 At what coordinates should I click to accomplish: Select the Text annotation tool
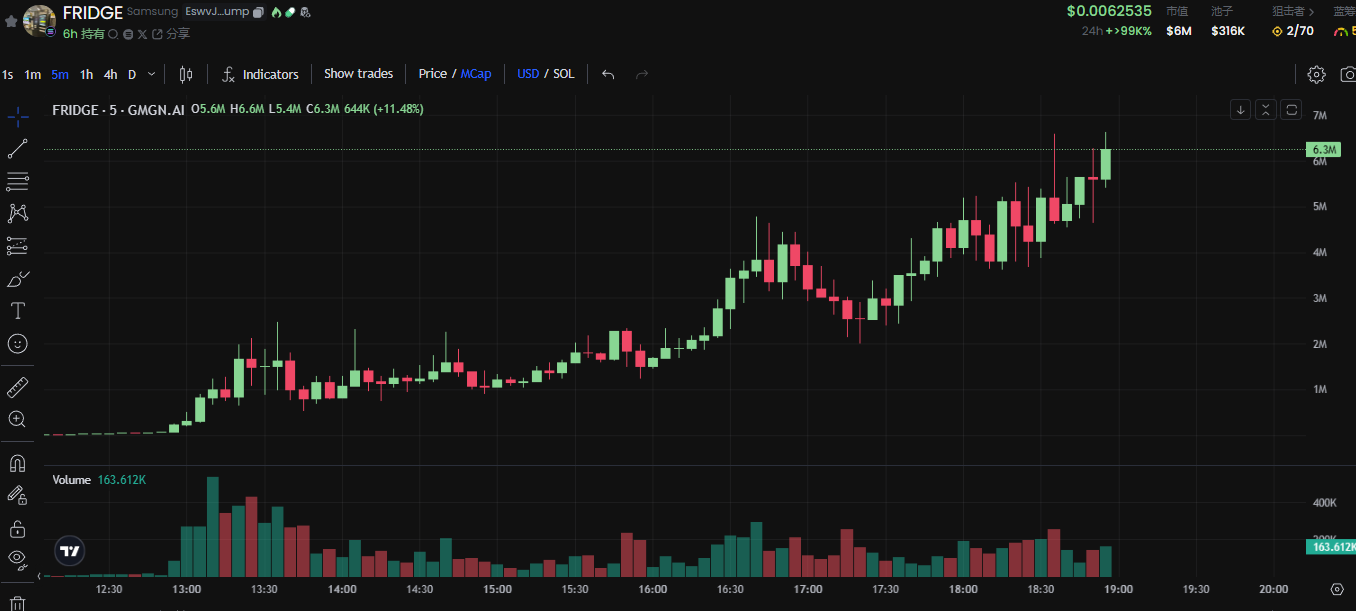point(17,310)
